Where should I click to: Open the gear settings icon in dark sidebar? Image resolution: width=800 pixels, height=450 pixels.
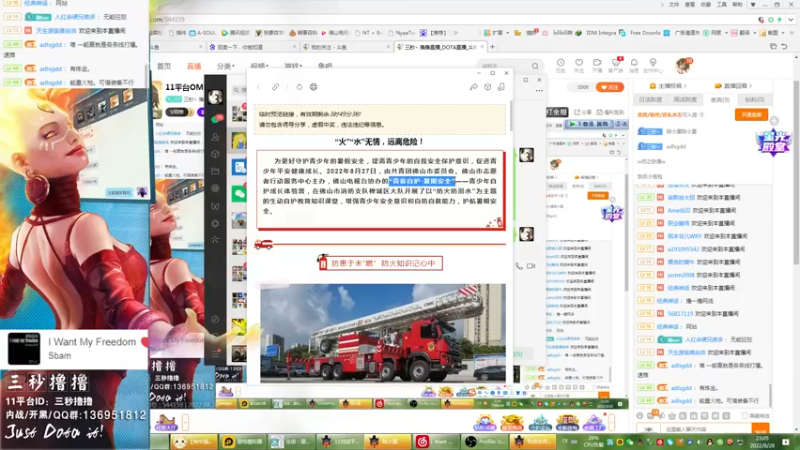pos(215,223)
